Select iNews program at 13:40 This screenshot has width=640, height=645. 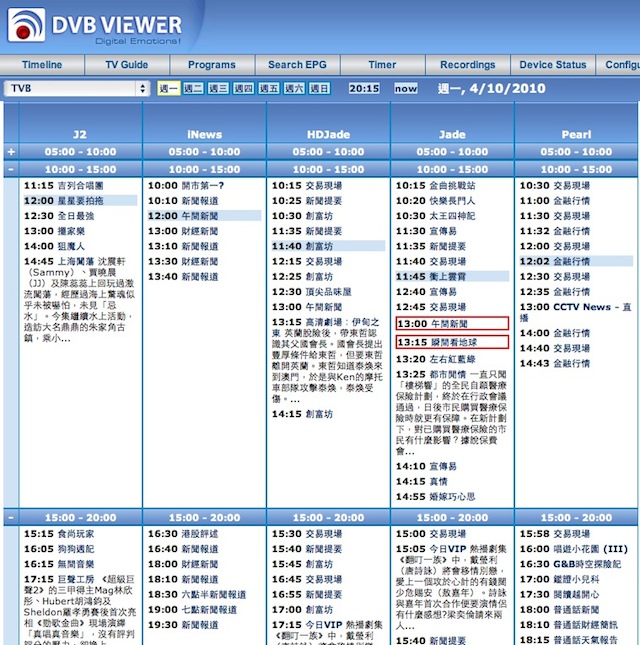183,277
